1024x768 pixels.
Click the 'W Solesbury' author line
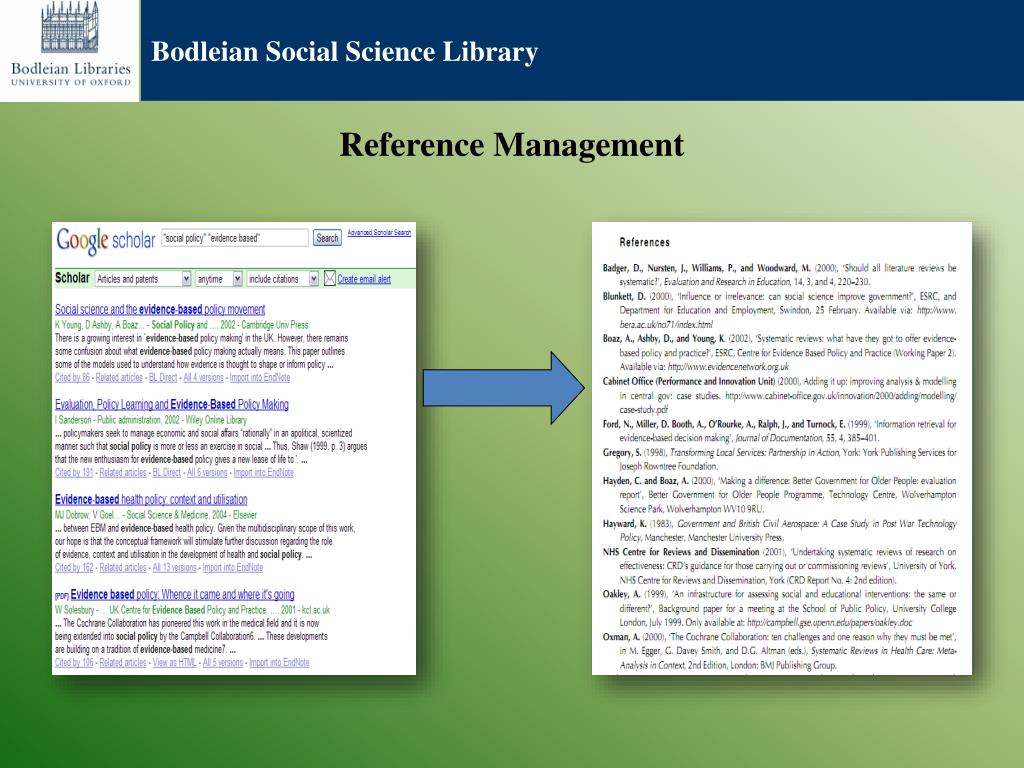pyautogui.click(x=193, y=610)
